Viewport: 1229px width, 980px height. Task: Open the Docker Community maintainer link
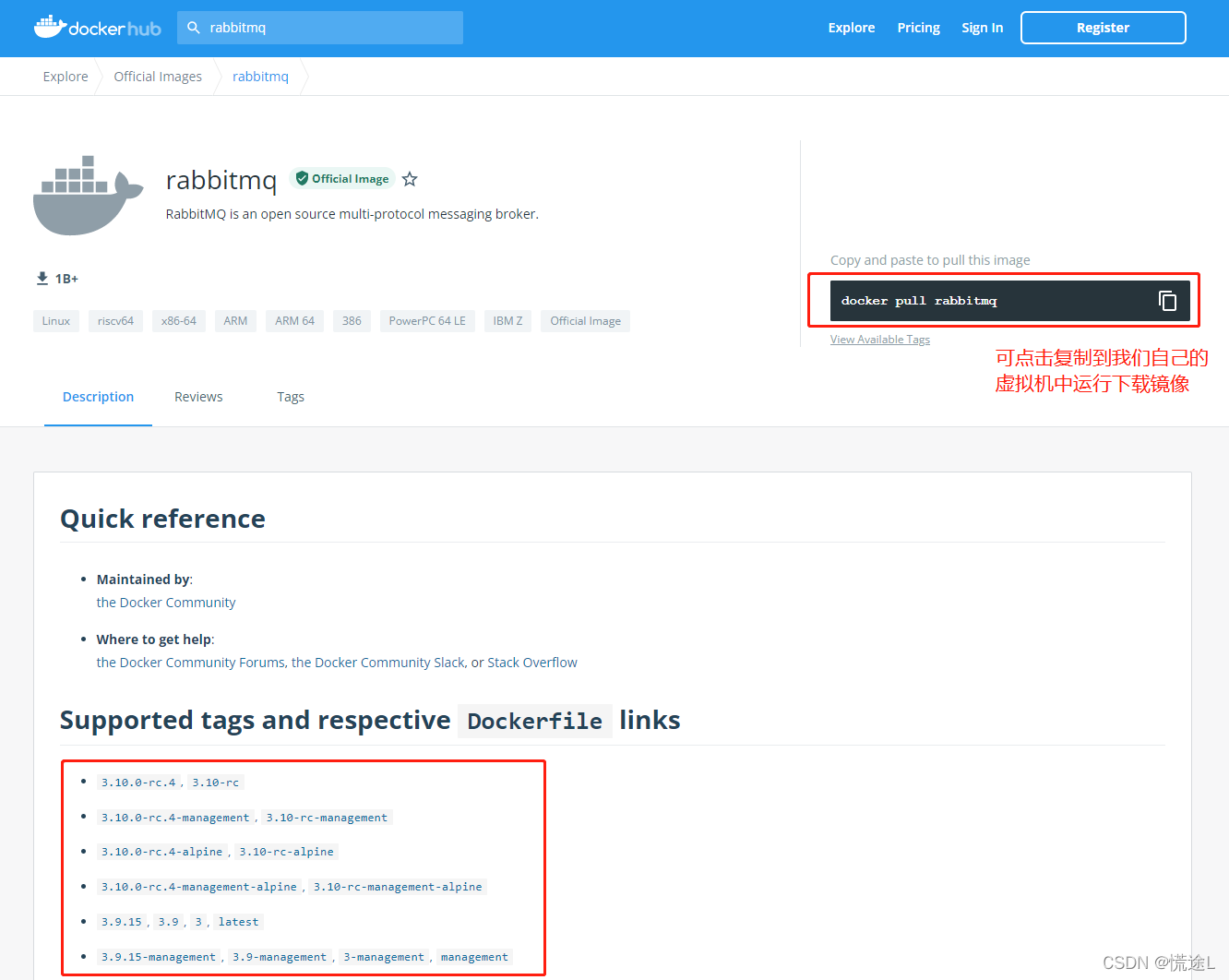166,603
